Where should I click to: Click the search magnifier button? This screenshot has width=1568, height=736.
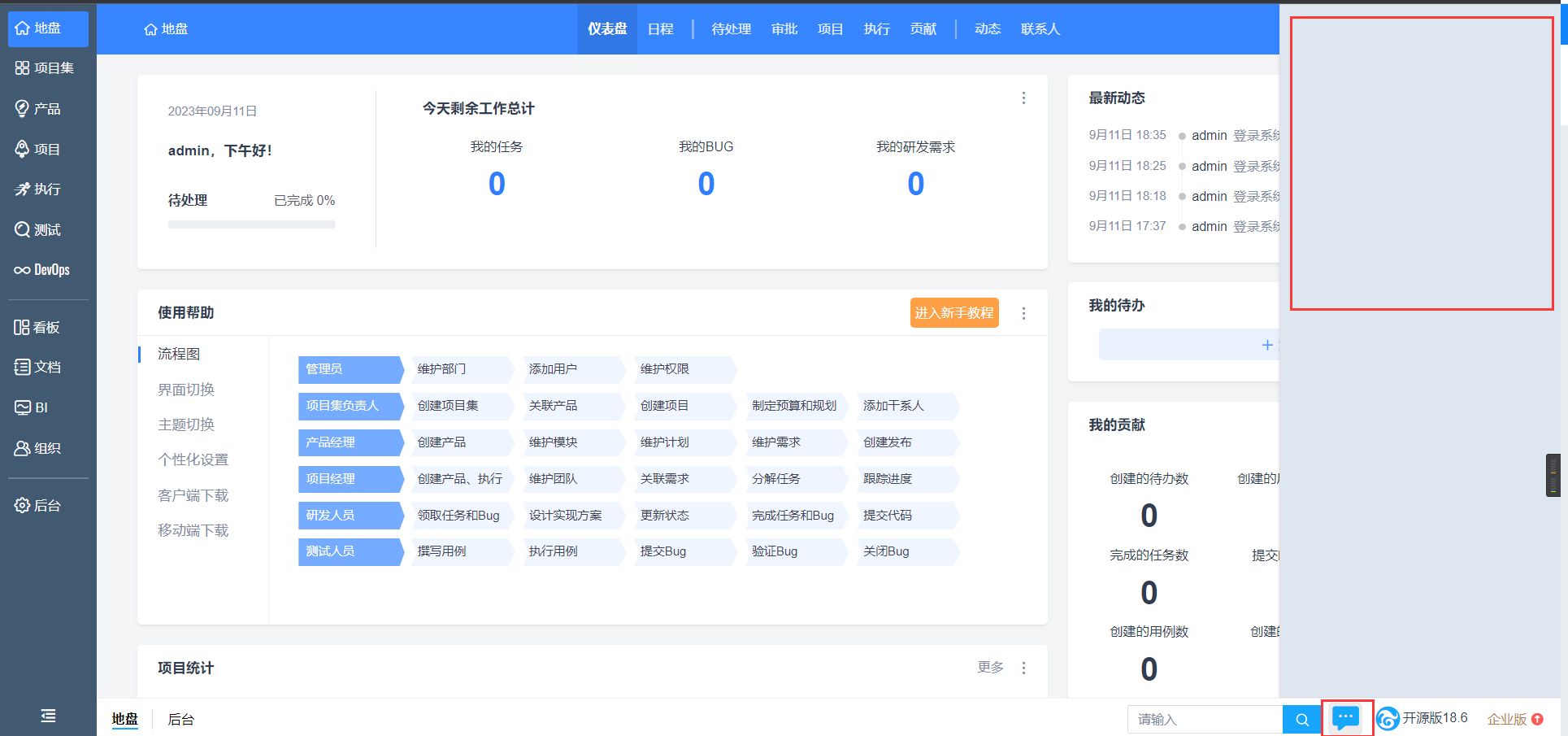1301,719
